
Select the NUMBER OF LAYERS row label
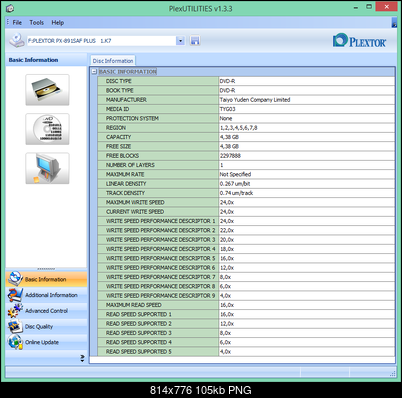click(130, 165)
